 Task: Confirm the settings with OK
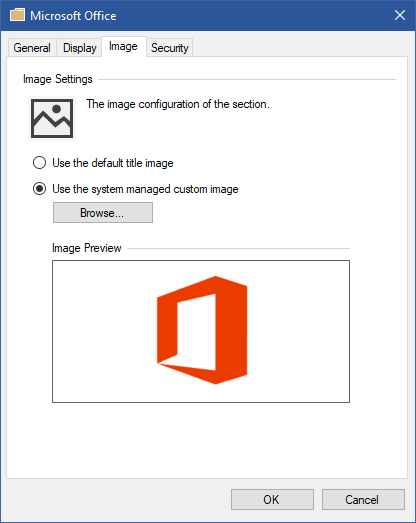(272, 500)
